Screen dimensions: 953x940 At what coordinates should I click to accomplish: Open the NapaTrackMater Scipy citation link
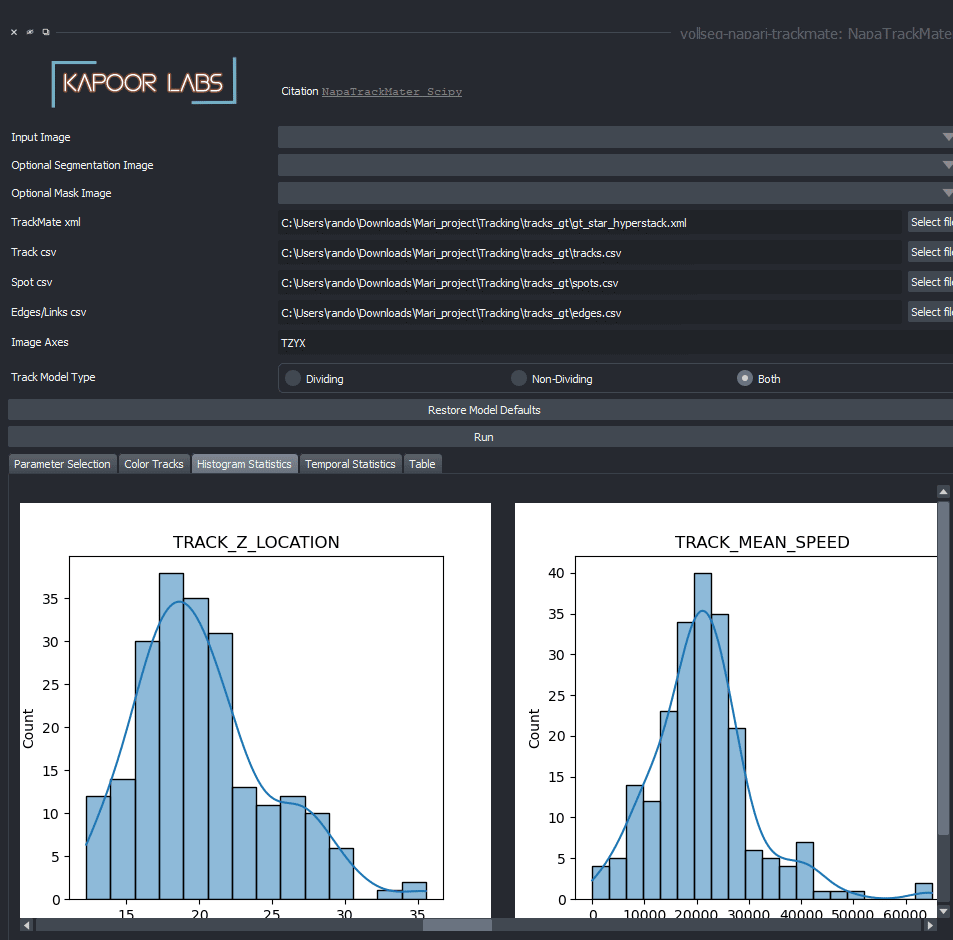391,91
